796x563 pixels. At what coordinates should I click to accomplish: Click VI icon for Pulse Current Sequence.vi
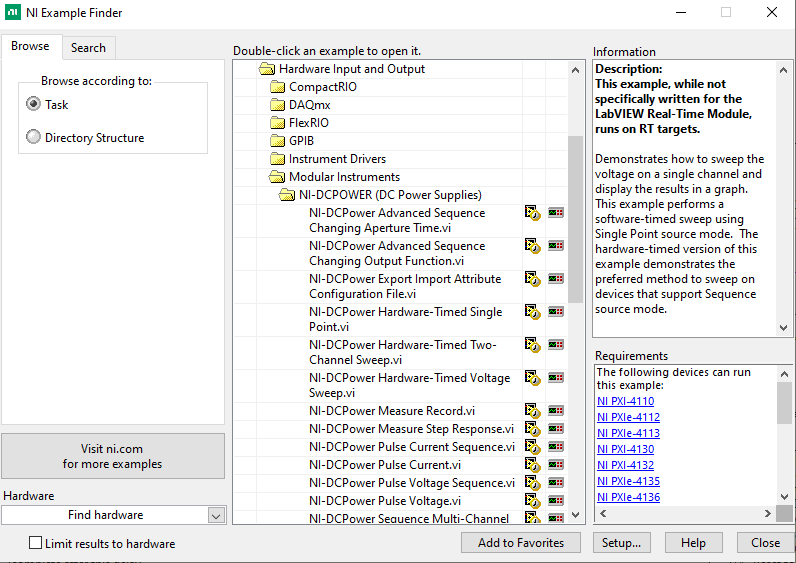(x=533, y=447)
